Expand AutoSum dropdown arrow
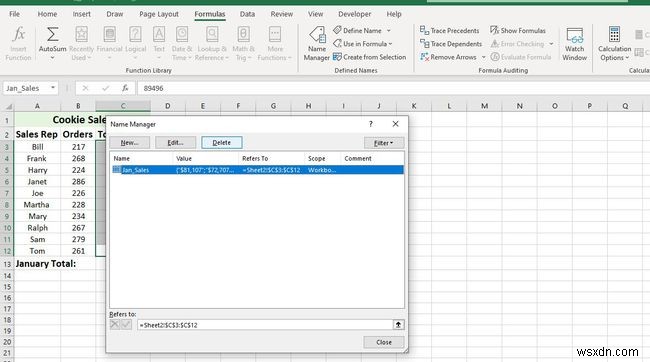 click(x=52, y=58)
